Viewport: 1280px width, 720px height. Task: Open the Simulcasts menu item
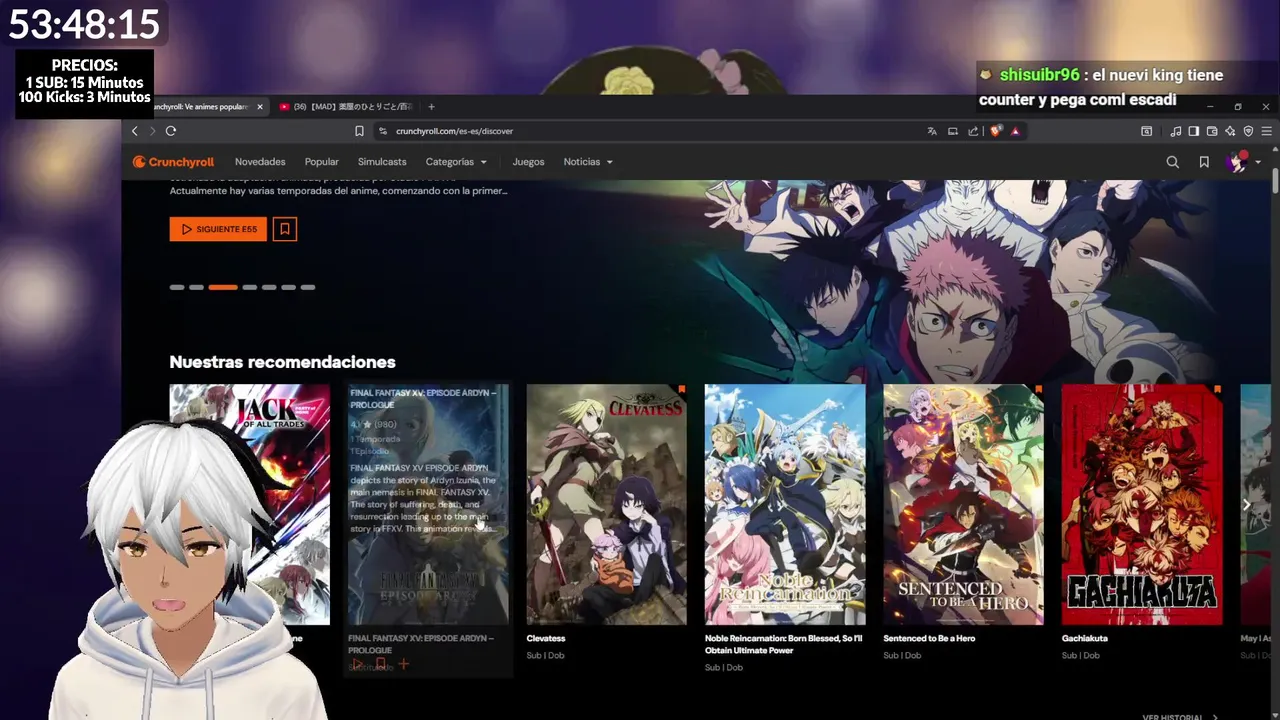pyautogui.click(x=382, y=162)
